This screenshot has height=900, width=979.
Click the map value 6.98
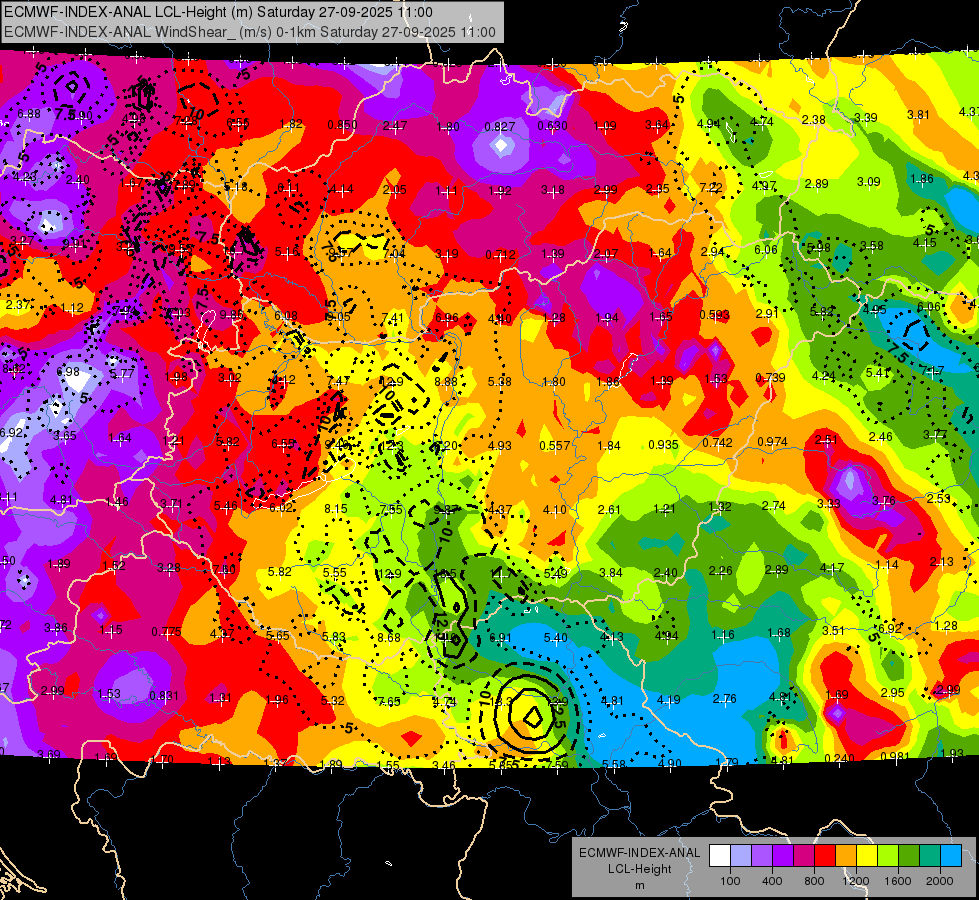coord(68,372)
